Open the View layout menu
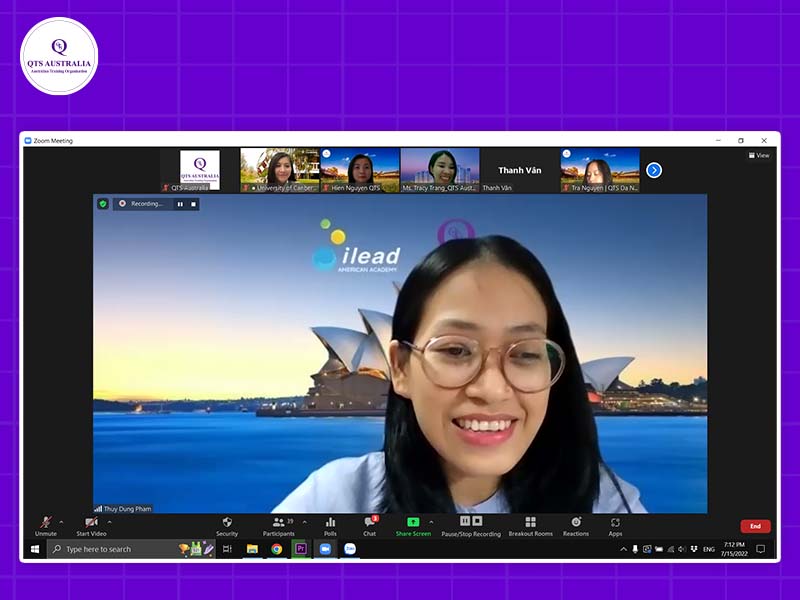 point(759,155)
